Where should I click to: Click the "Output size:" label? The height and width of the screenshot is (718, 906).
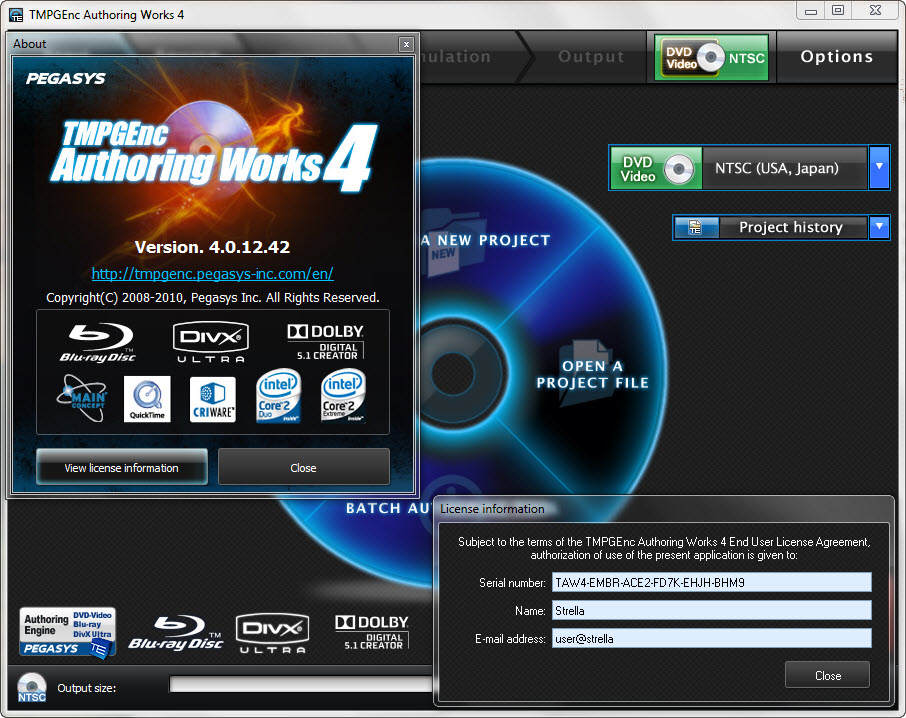point(87,688)
